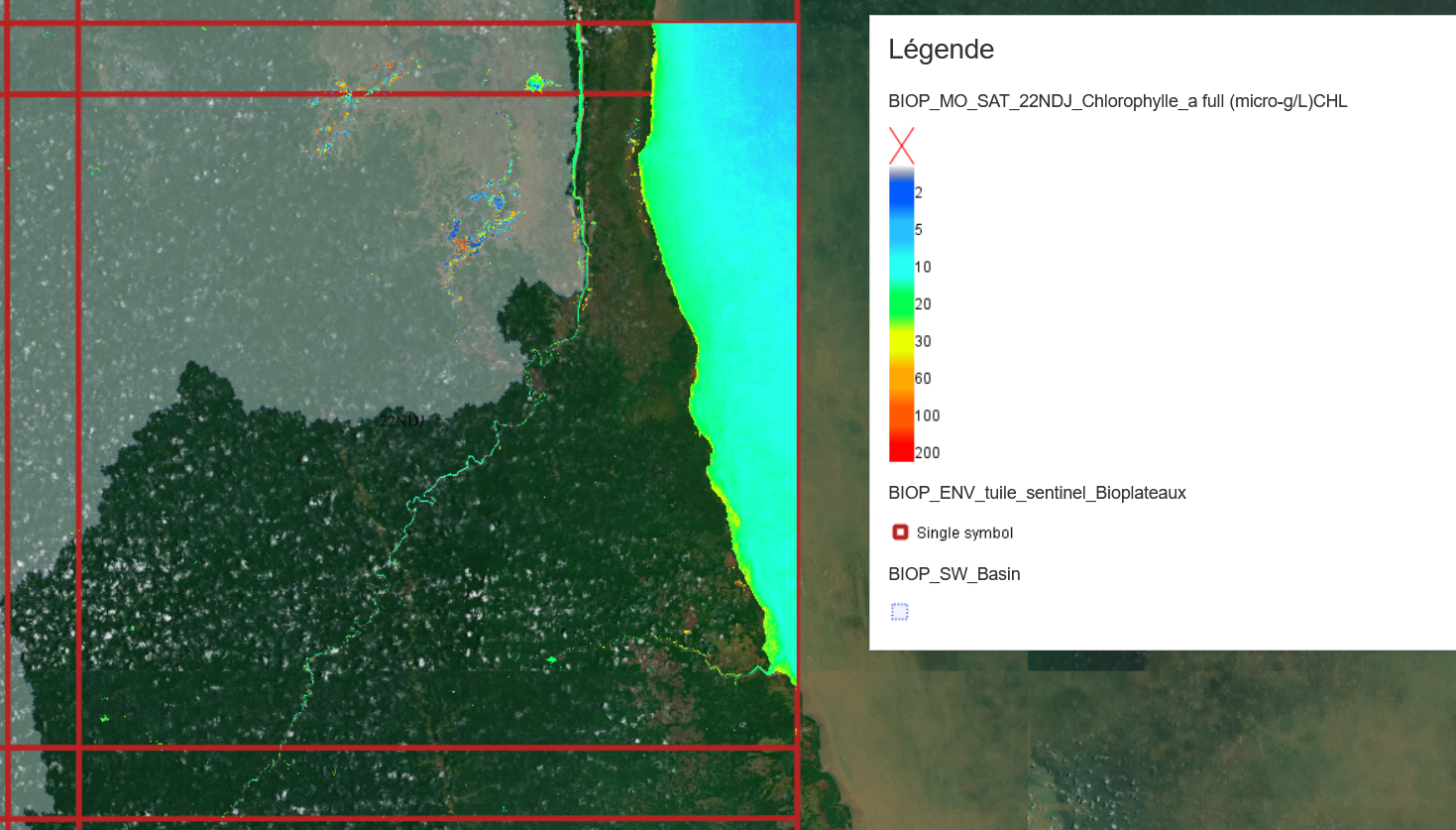Select the BIOP_ENV_tuile_sentinel_Bioplateaux layer name

[x=1037, y=493]
